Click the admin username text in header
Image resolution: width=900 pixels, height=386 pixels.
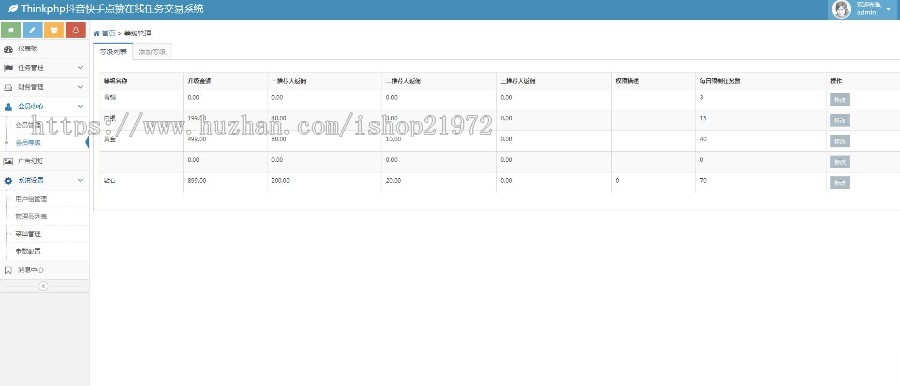click(x=866, y=12)
